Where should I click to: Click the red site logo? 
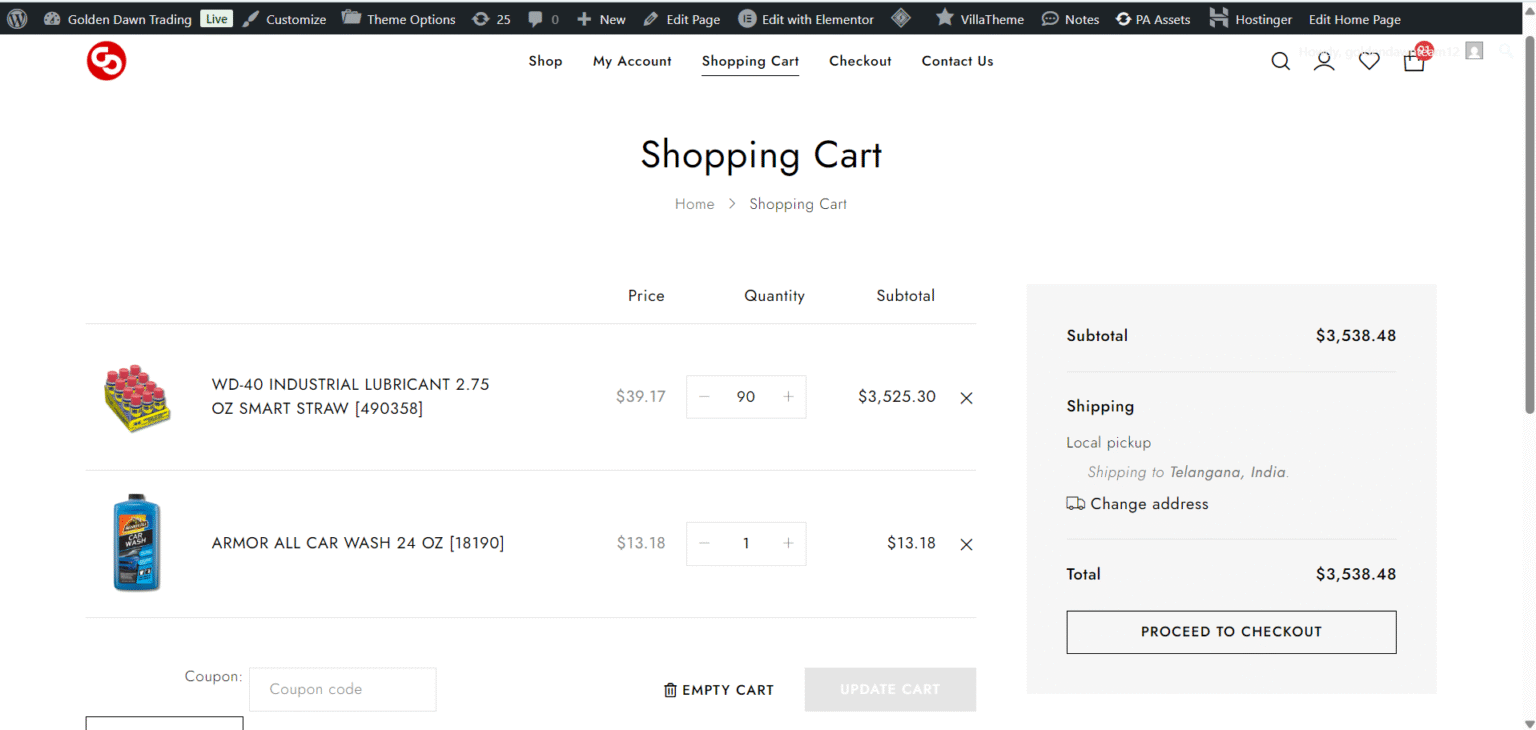click(x=106, y=62)
